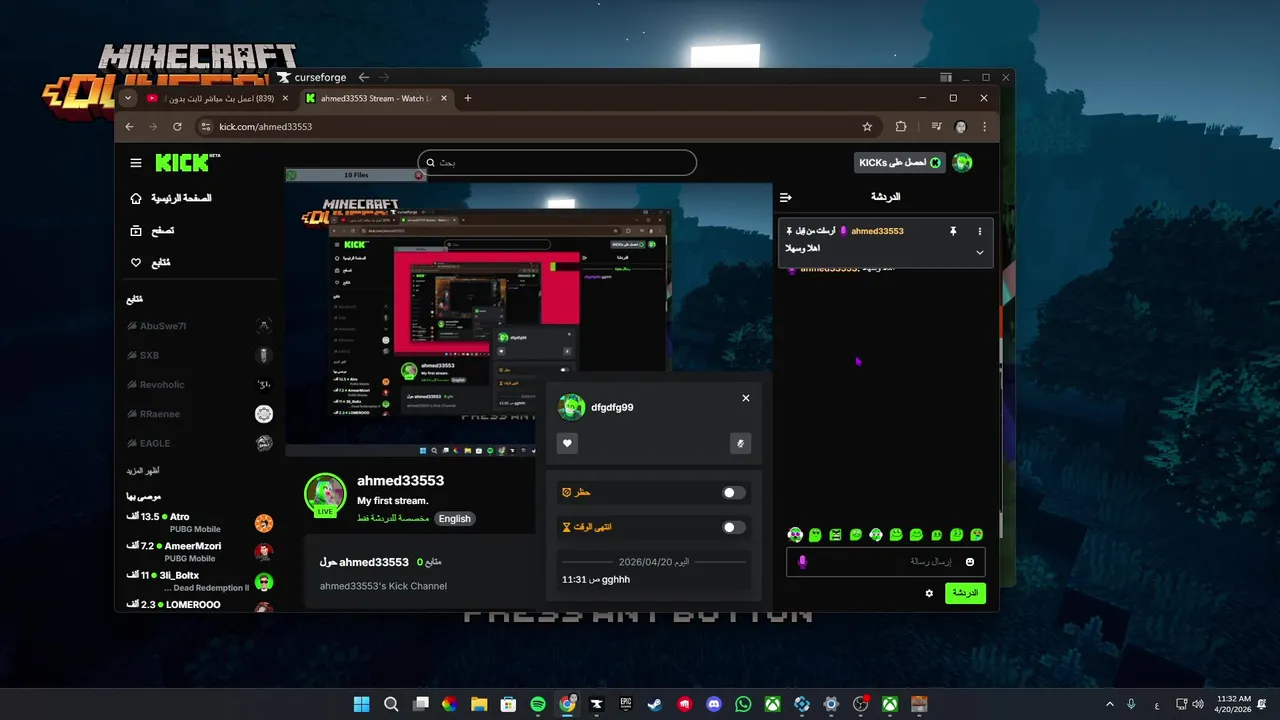
Task: Click the heart button on dfgdfg99 card
Action: tap(568, 443)
